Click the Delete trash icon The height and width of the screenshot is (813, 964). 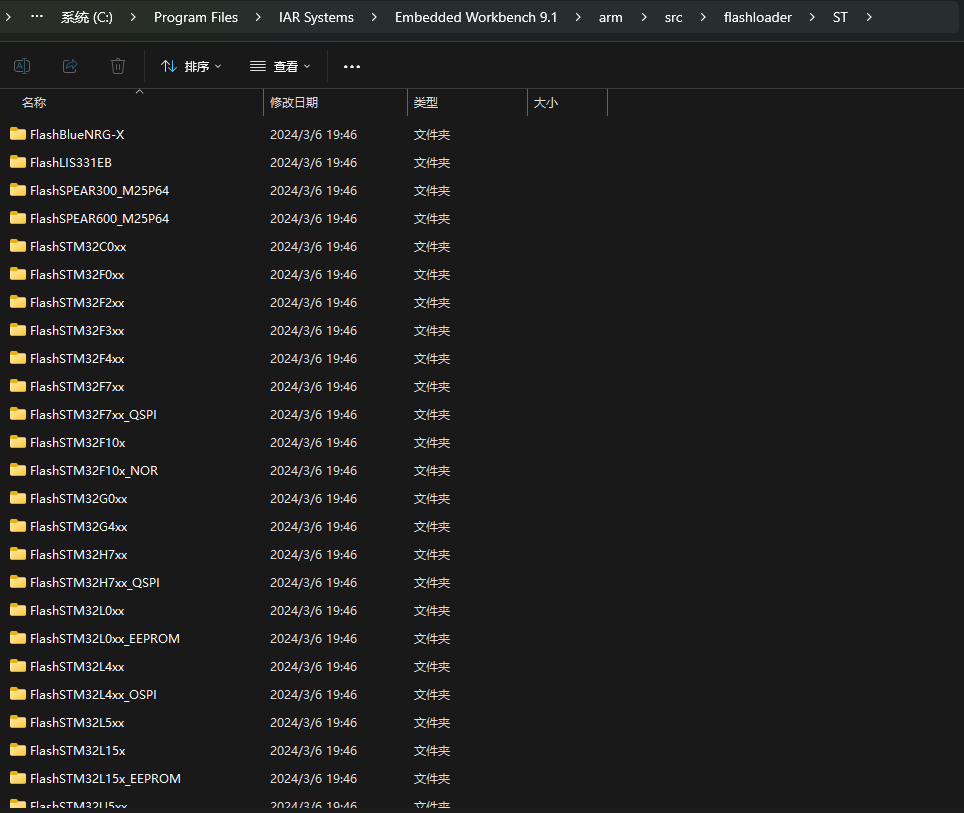click(x=118, y=66)
